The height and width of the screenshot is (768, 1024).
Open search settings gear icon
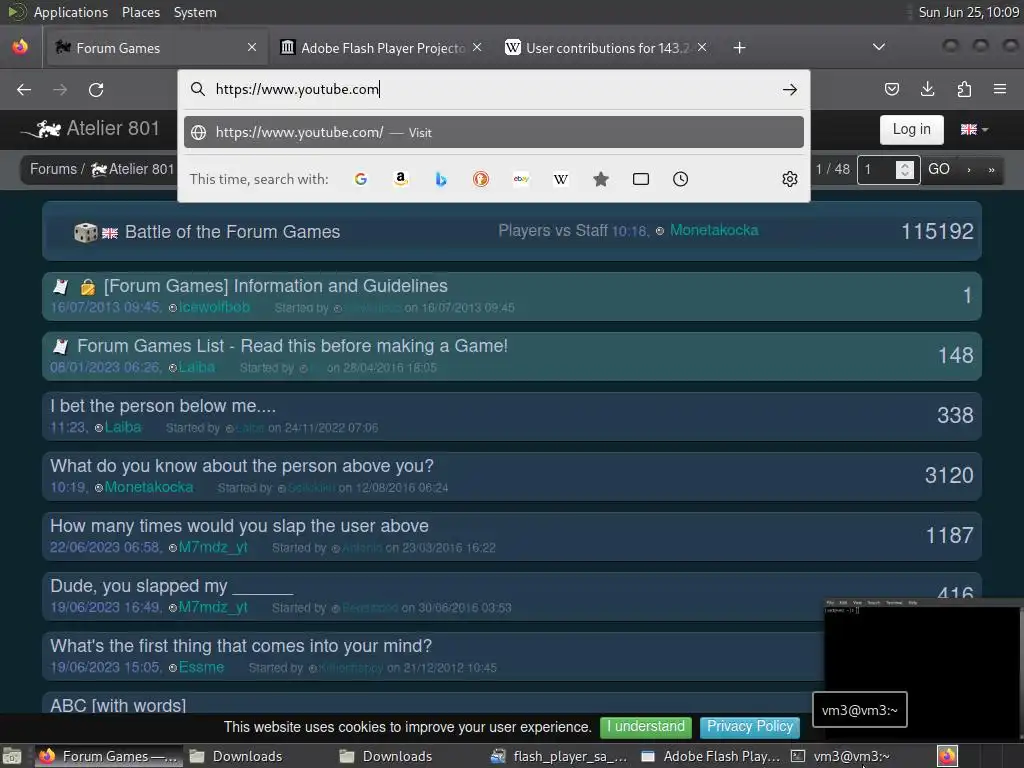790,179
